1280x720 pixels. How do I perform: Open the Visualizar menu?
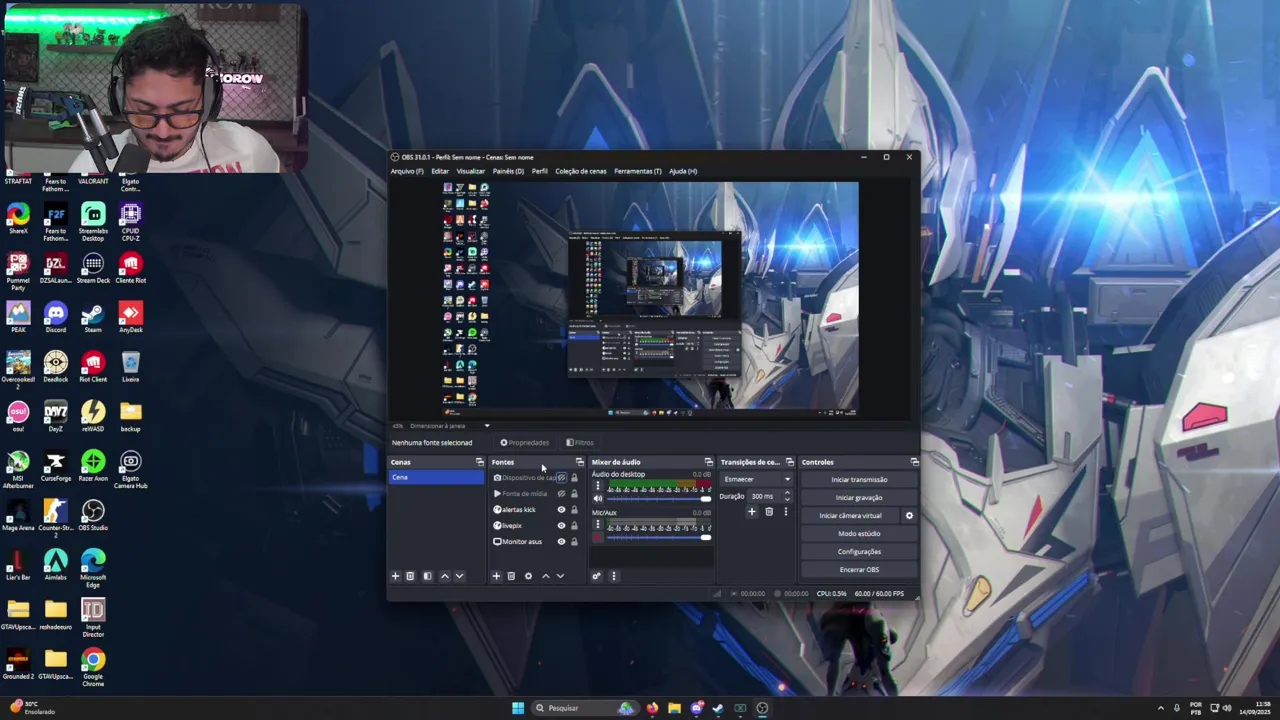tap(471, 171)
